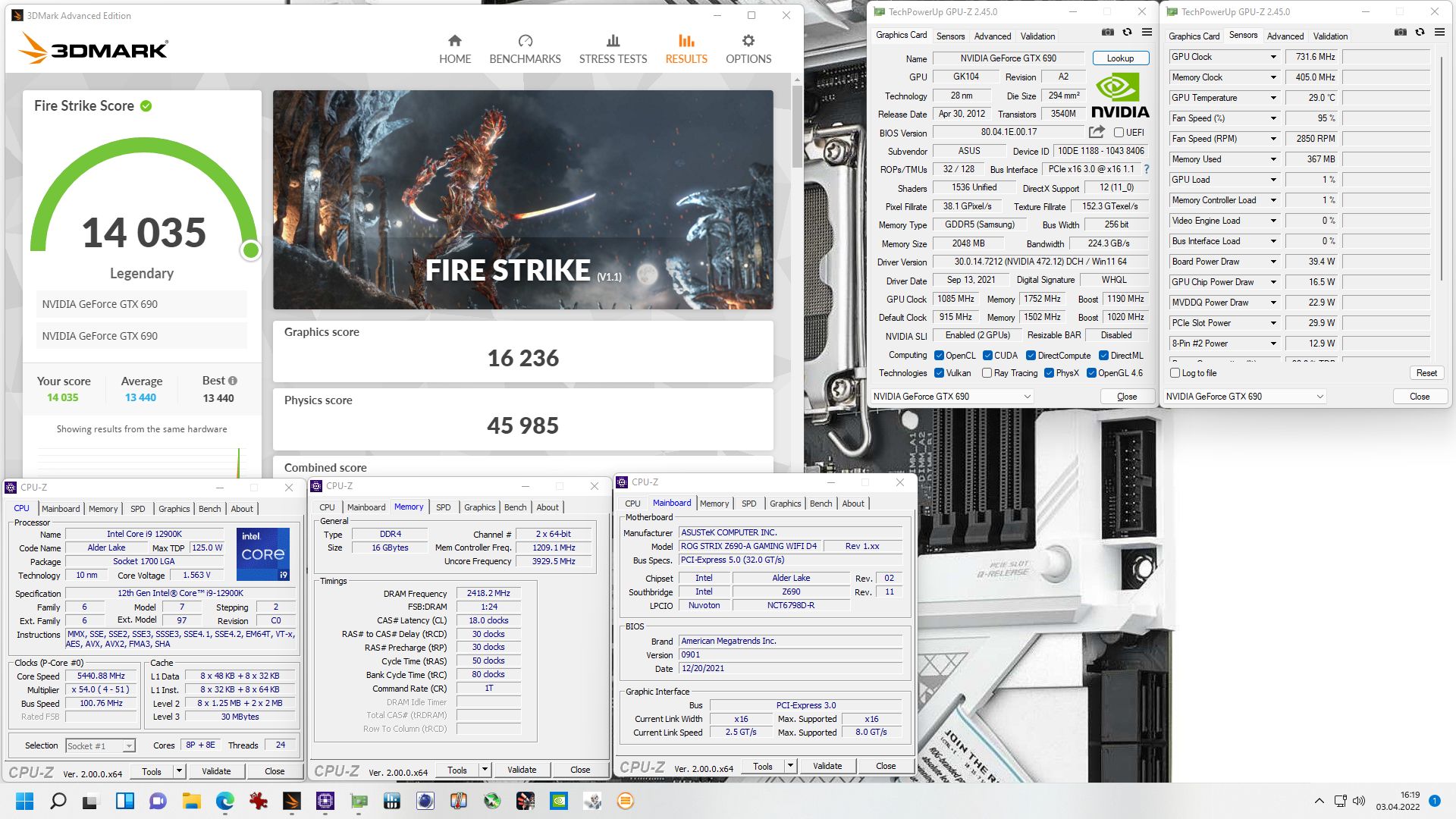Take a screenshot in left GPU-Z window
The height and width of the screenshot is (819, 1456).
click(1108, 32)
